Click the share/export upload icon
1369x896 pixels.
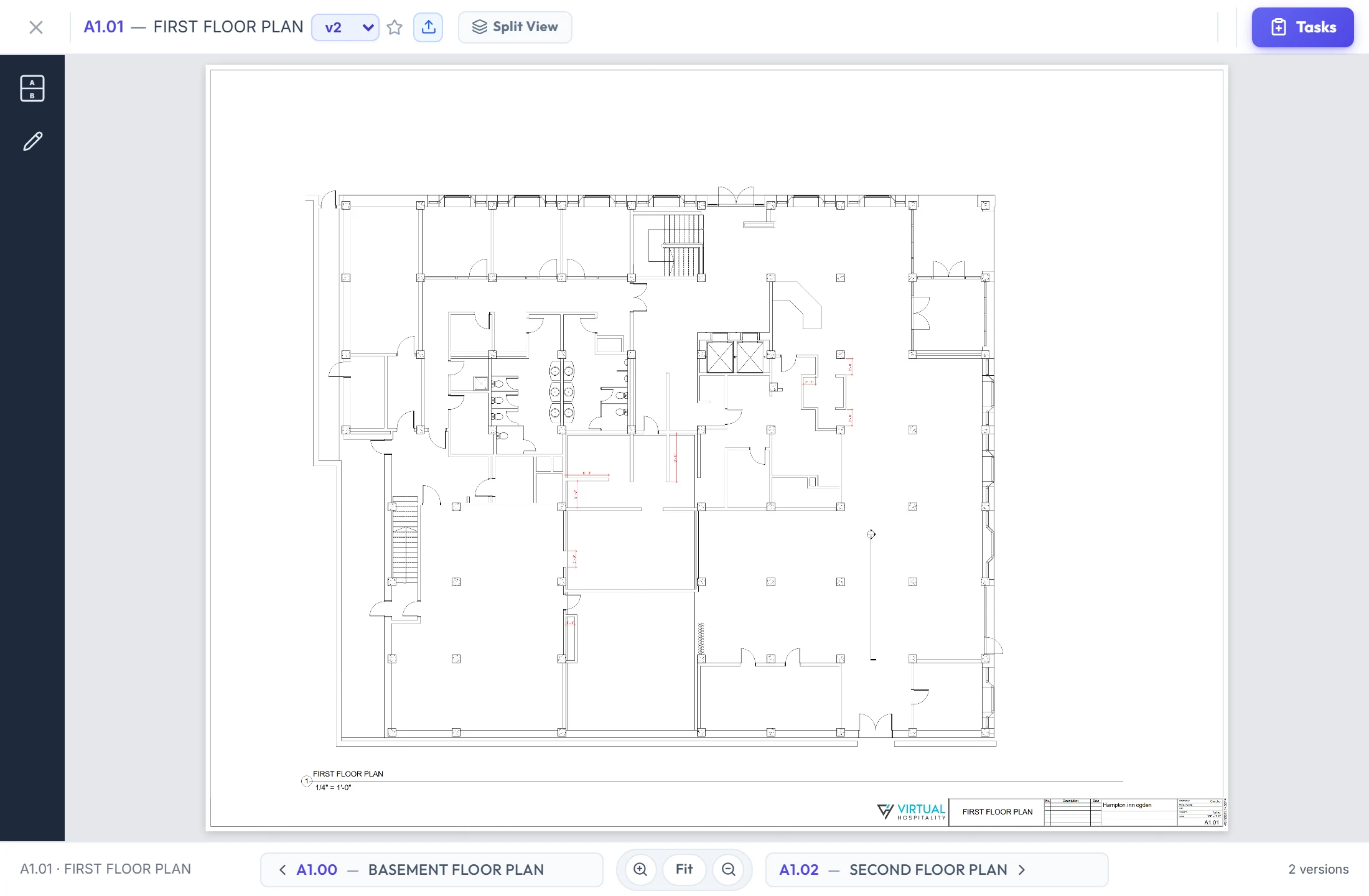(428, 27)
